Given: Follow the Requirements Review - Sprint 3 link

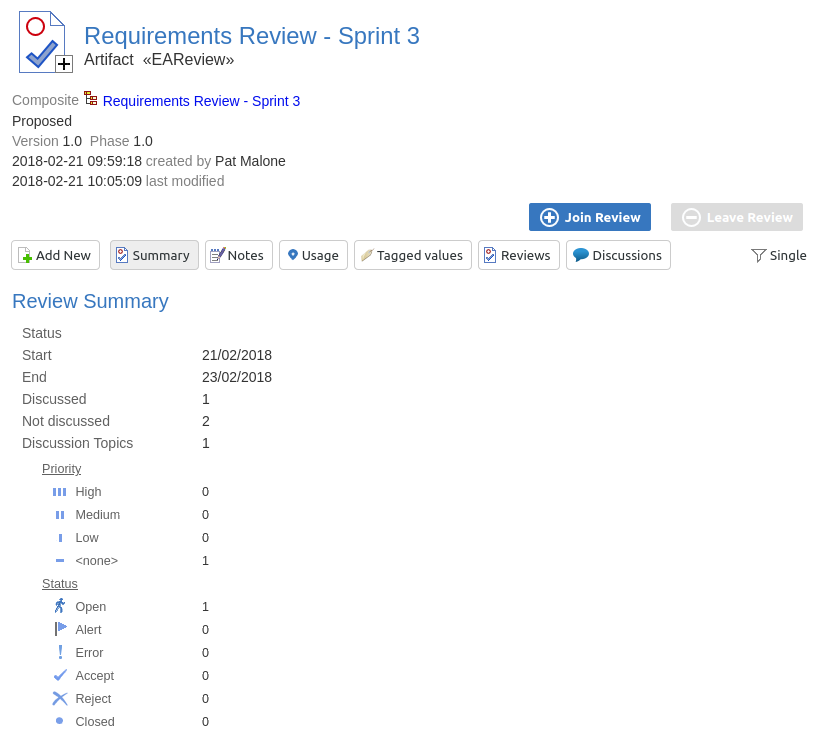Looking at the screenshot, I should (x=201, y=101).
